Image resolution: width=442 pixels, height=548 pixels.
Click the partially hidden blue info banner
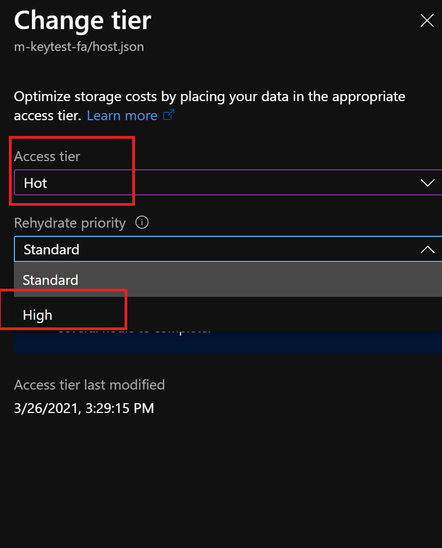pyautogui.click(x=228, y=342)
